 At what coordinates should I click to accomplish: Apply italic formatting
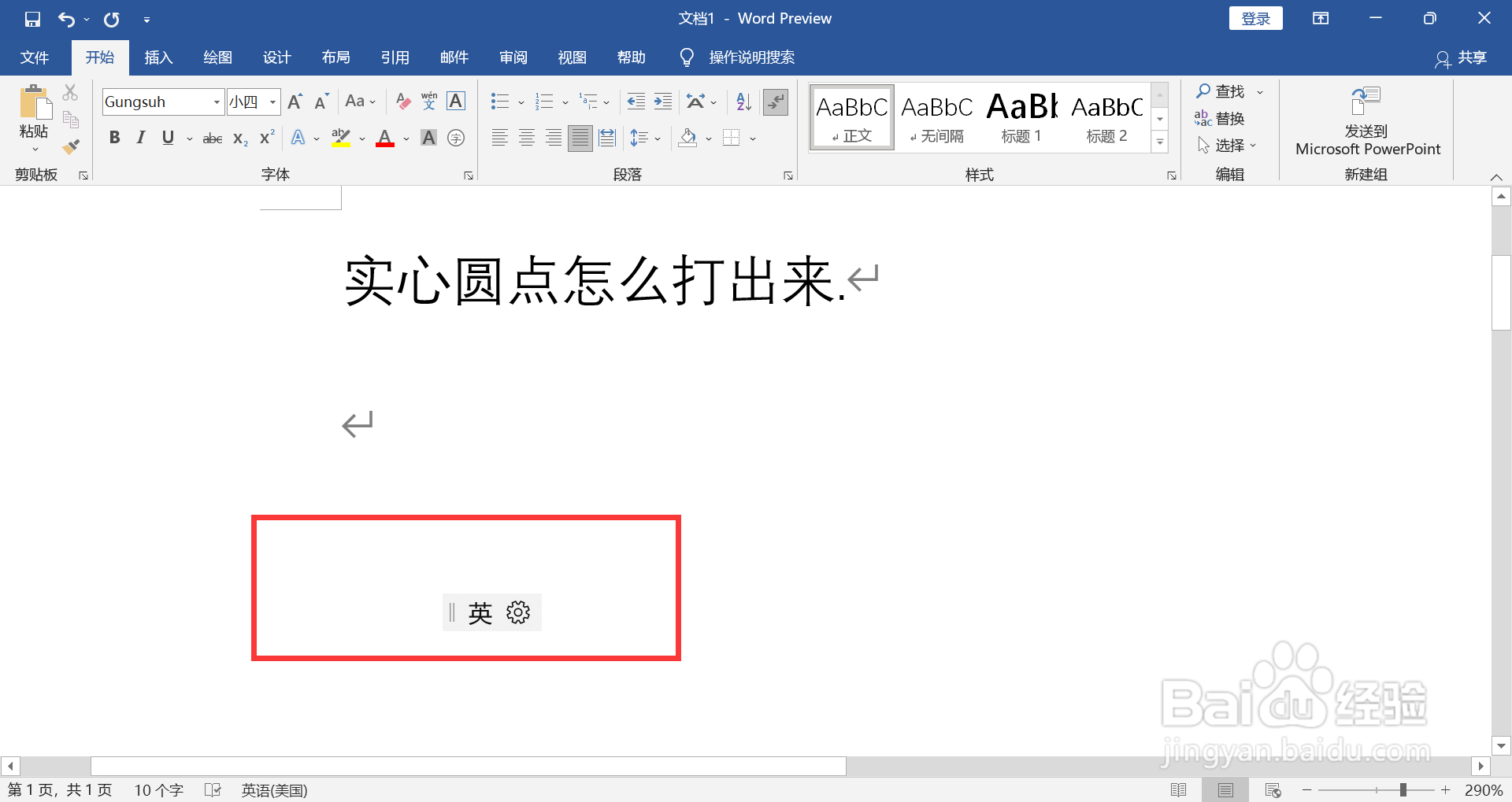(140, 137)
